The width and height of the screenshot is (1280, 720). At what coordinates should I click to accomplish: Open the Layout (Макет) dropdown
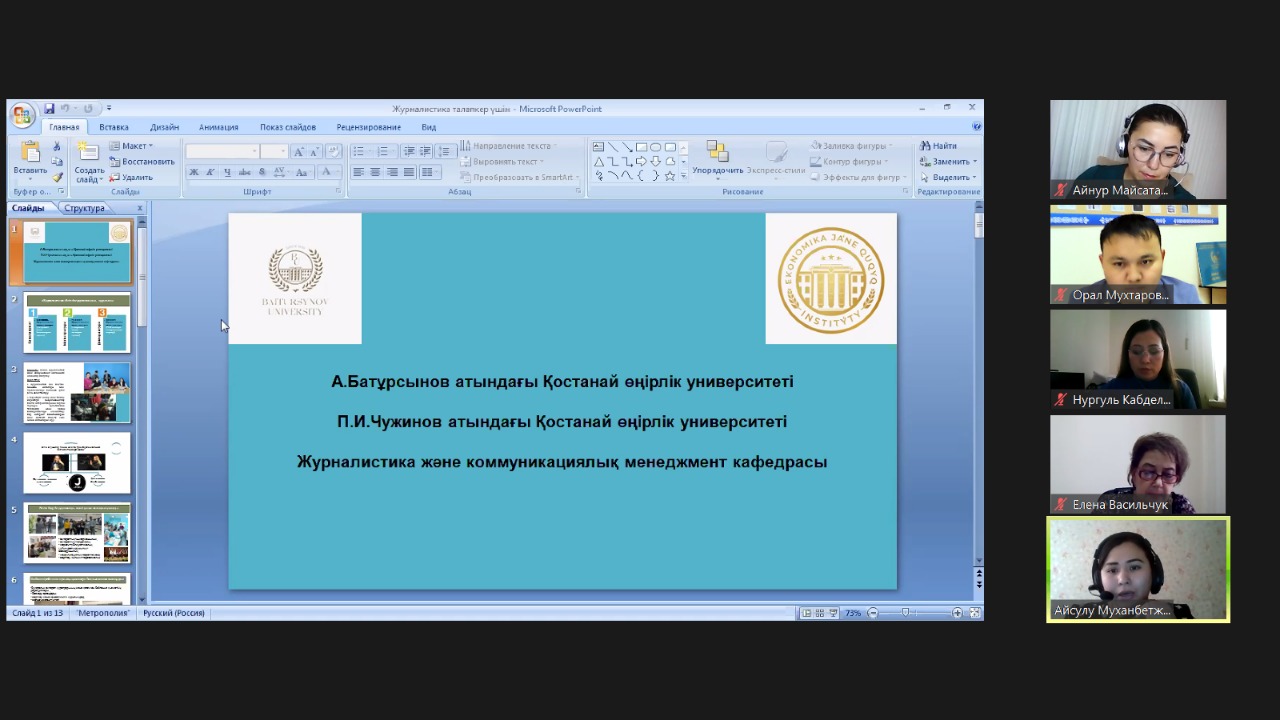131,146
